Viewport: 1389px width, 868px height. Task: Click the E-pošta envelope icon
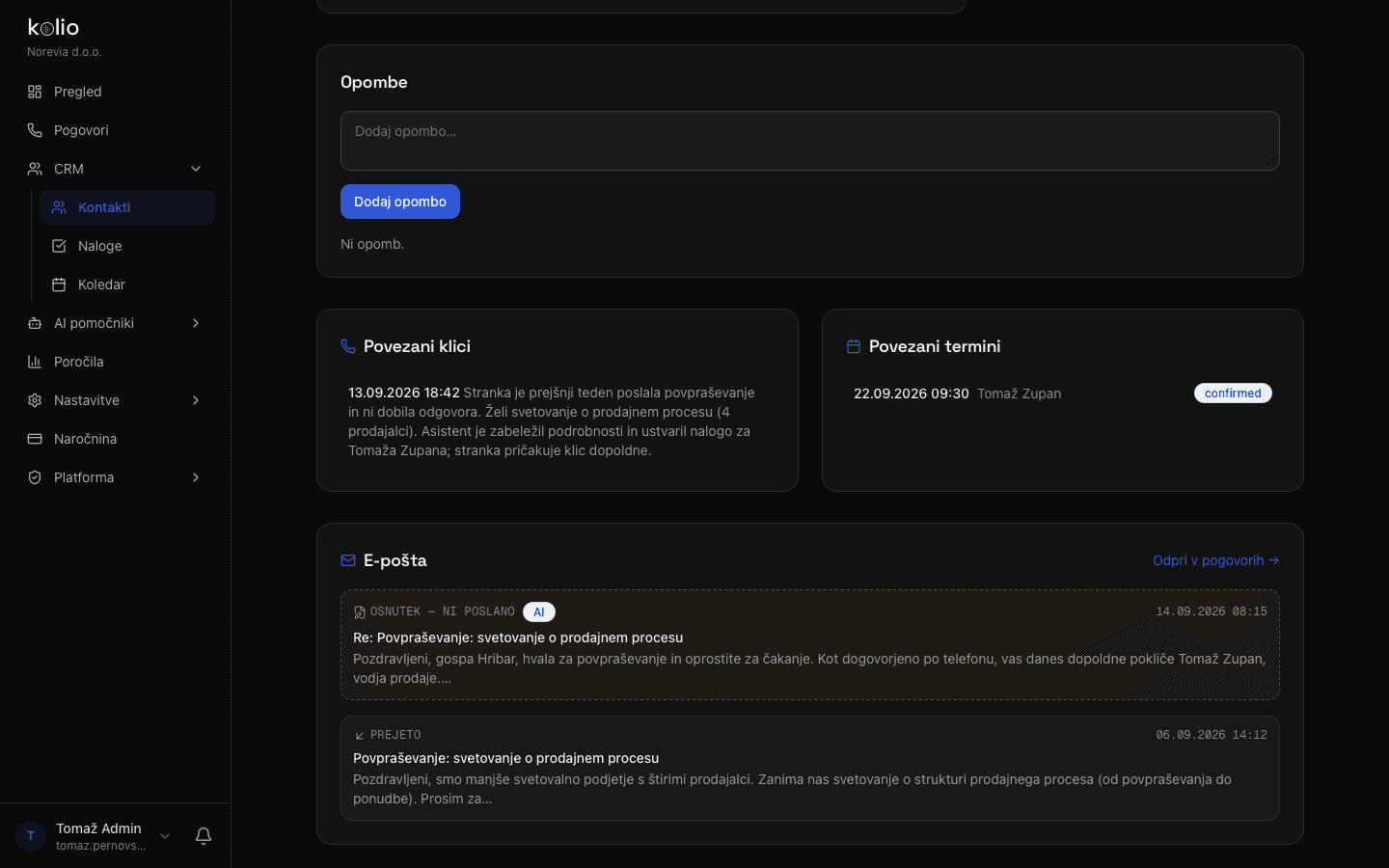[348, 560]
